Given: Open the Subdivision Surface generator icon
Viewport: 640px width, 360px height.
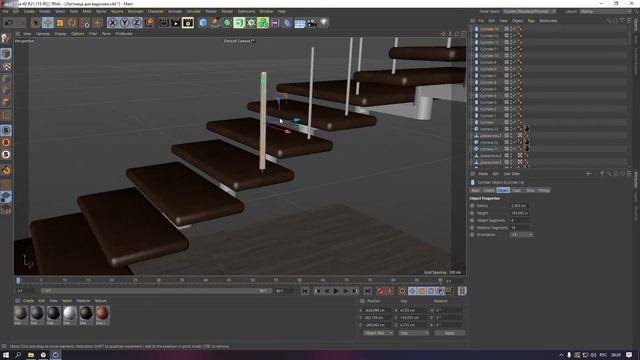Looking at the screenshot, I should click(x=227, y=23).
